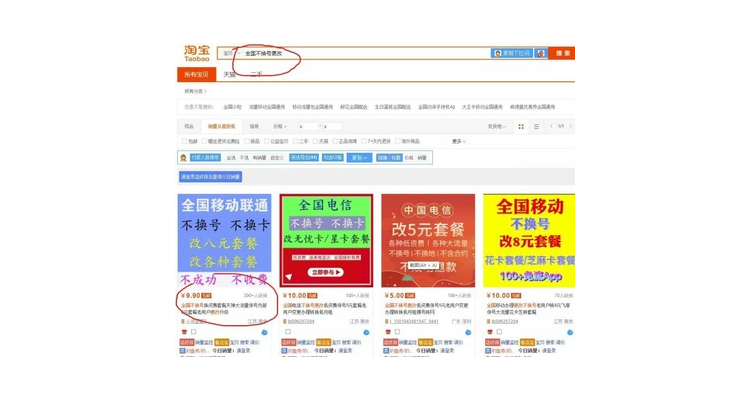Viewport: 750px width, 400px height.
Task: Sort results by 信用
Action: (254, 126)
